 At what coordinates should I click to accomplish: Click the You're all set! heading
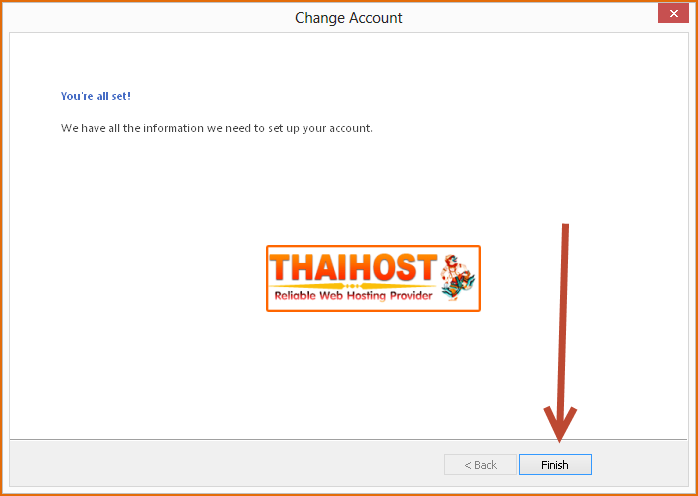[x=96, y=96]
